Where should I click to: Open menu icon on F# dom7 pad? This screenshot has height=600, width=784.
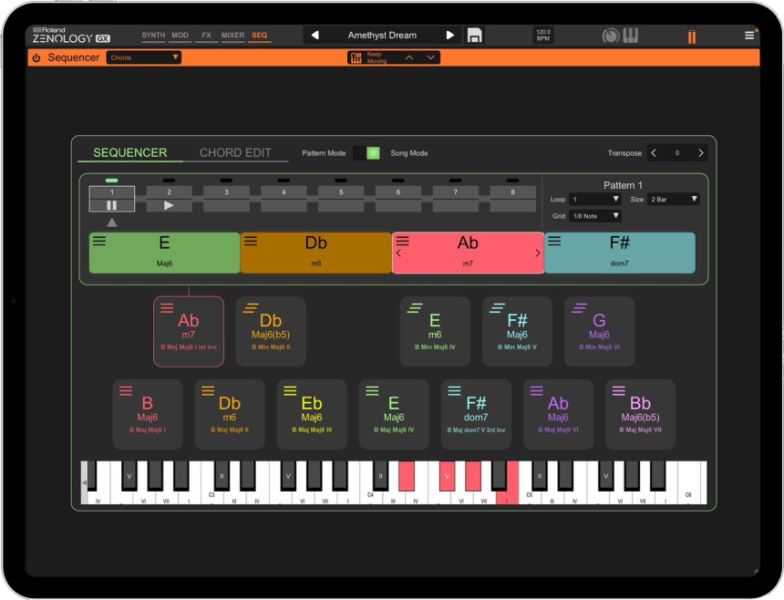coord(454,391)
